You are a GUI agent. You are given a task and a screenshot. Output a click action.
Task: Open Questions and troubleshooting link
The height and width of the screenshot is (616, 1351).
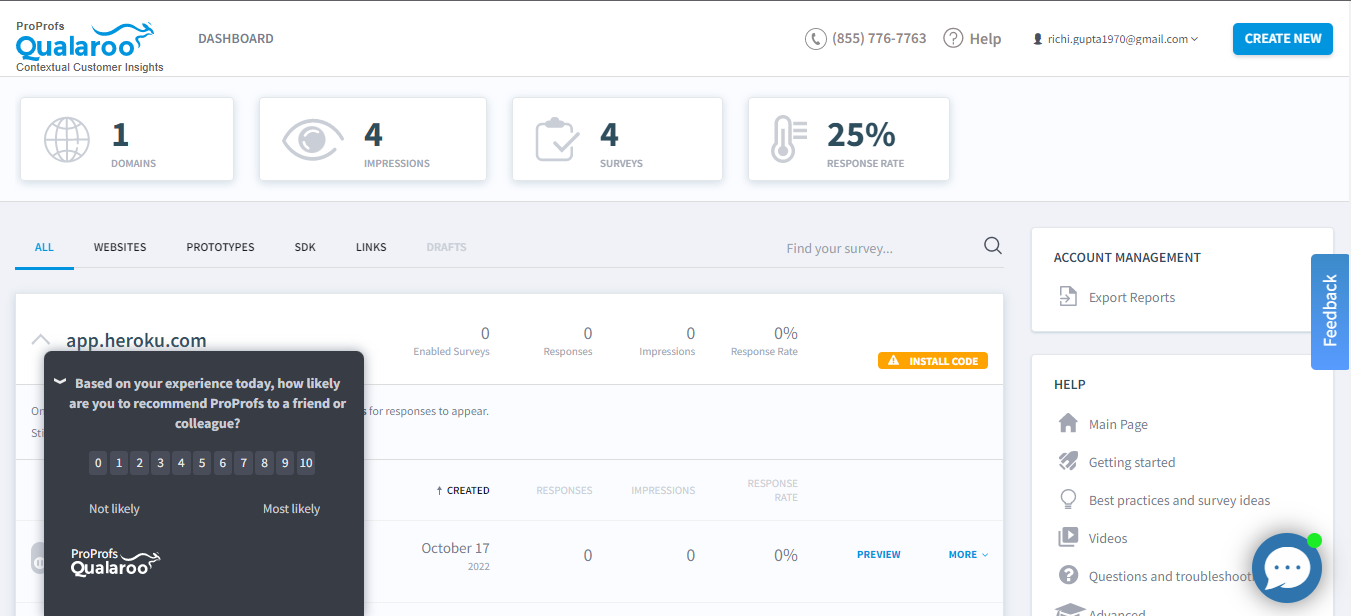(1171, 576)
